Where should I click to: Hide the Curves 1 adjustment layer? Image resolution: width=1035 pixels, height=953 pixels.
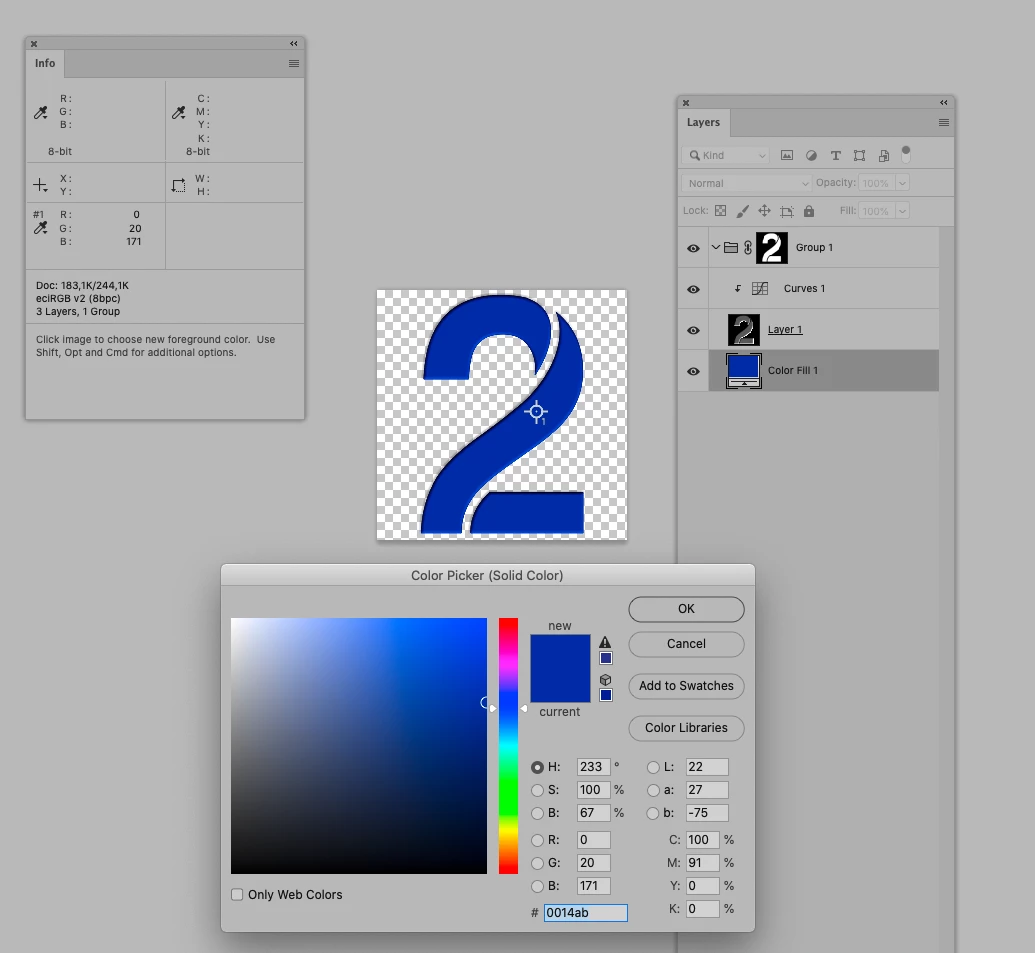pos(693,289)
